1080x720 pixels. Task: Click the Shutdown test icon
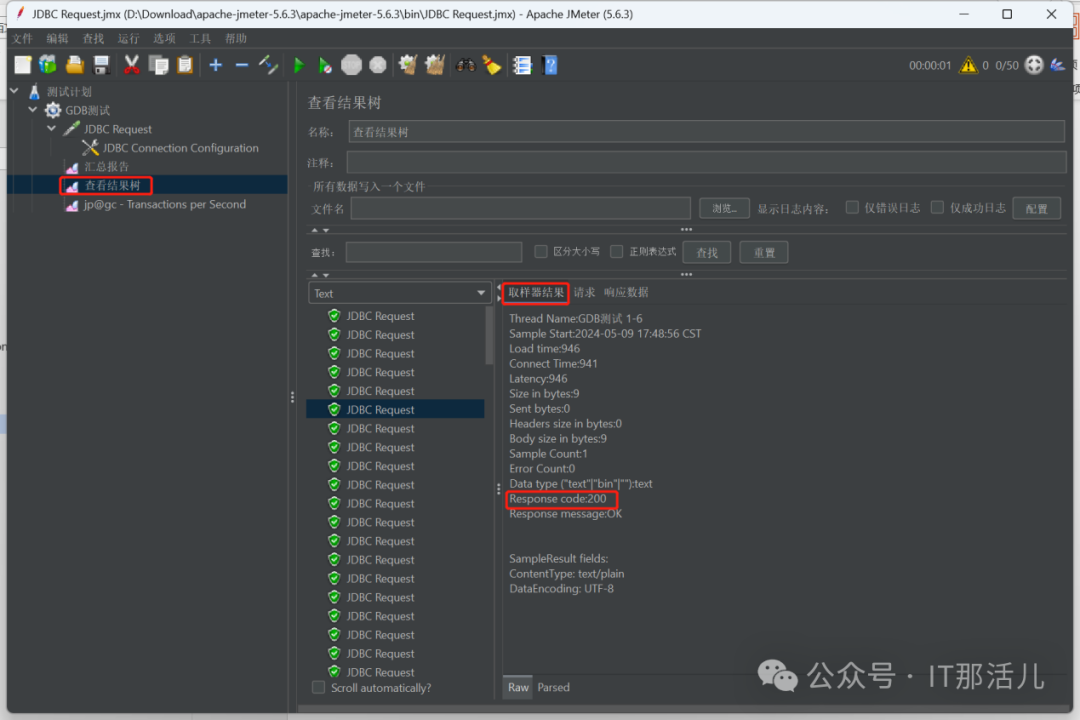[x=378, y=65]
